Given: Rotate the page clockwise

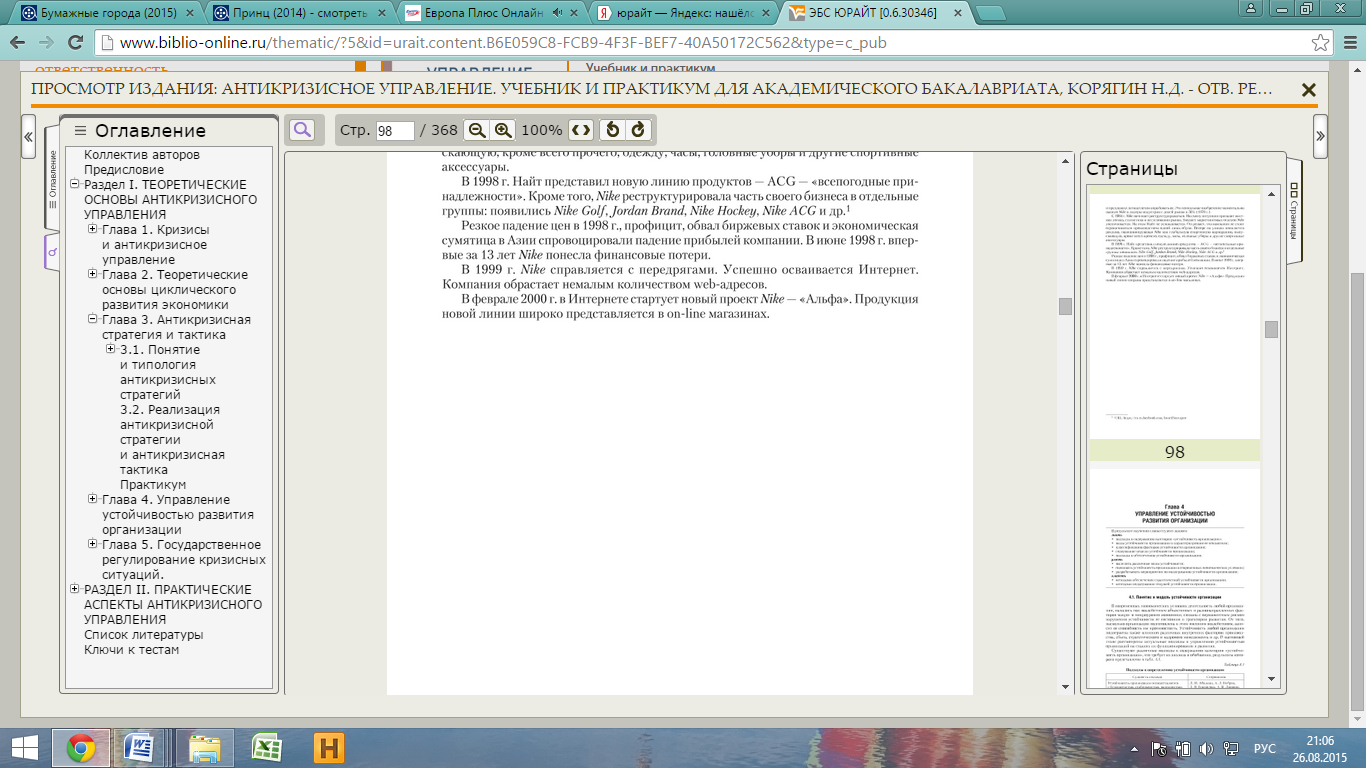Looking at the screenshot, I should [639, 131].
